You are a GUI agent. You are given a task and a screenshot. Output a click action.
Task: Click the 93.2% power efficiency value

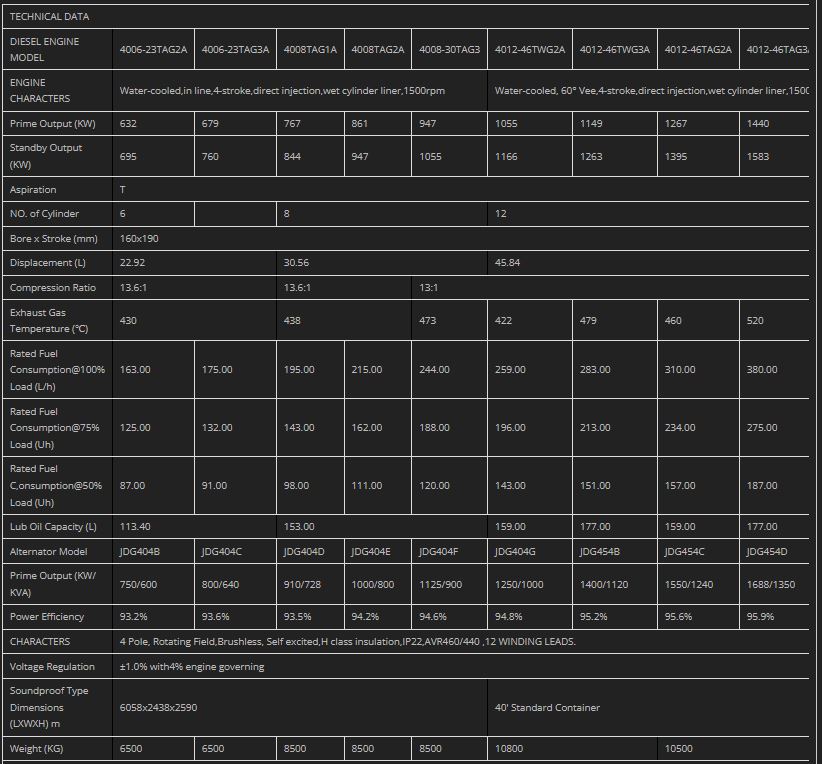[x=133, y=617]
